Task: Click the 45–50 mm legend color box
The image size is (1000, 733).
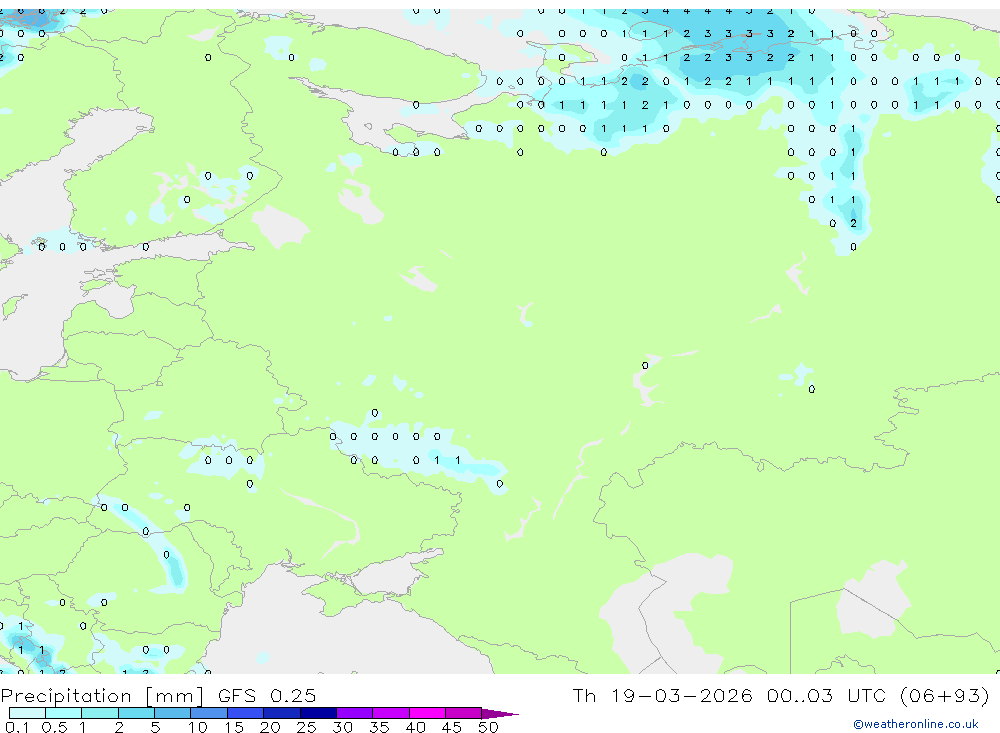Action: coord(464,713)
